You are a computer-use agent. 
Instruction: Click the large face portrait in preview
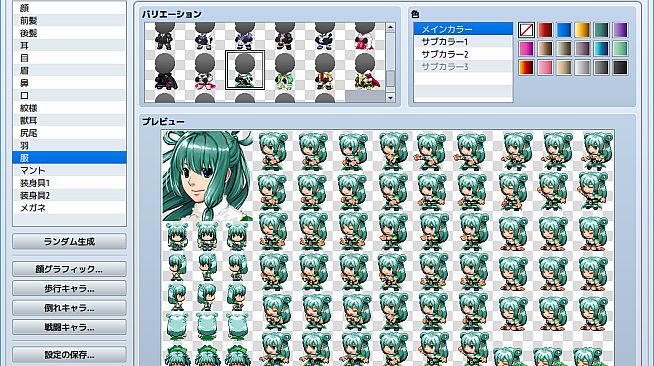(207, 176)
